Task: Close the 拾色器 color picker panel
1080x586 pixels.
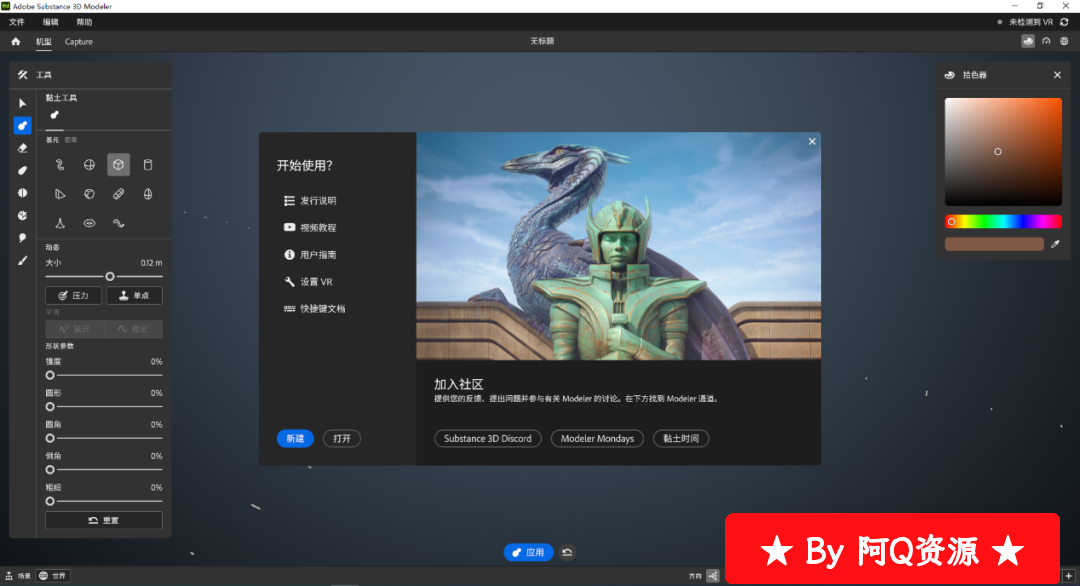Action: (1057, 75)
